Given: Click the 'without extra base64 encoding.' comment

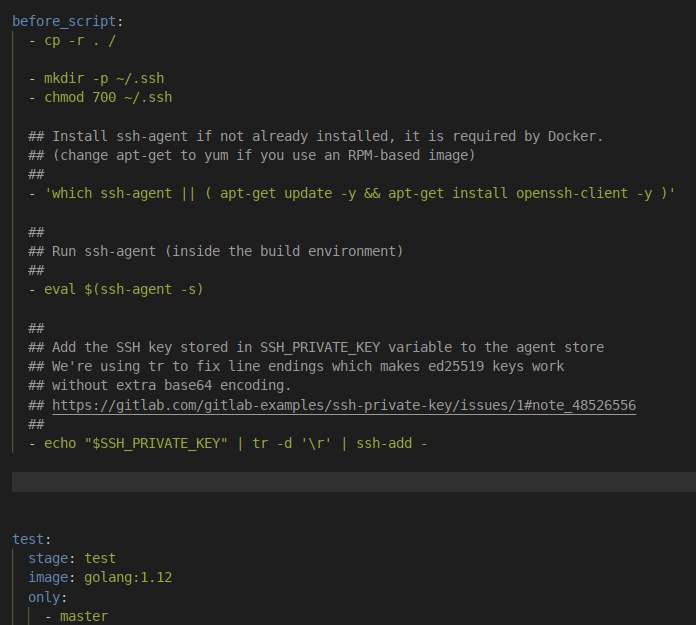Looking at the screenshot, I should pos(159,385).
